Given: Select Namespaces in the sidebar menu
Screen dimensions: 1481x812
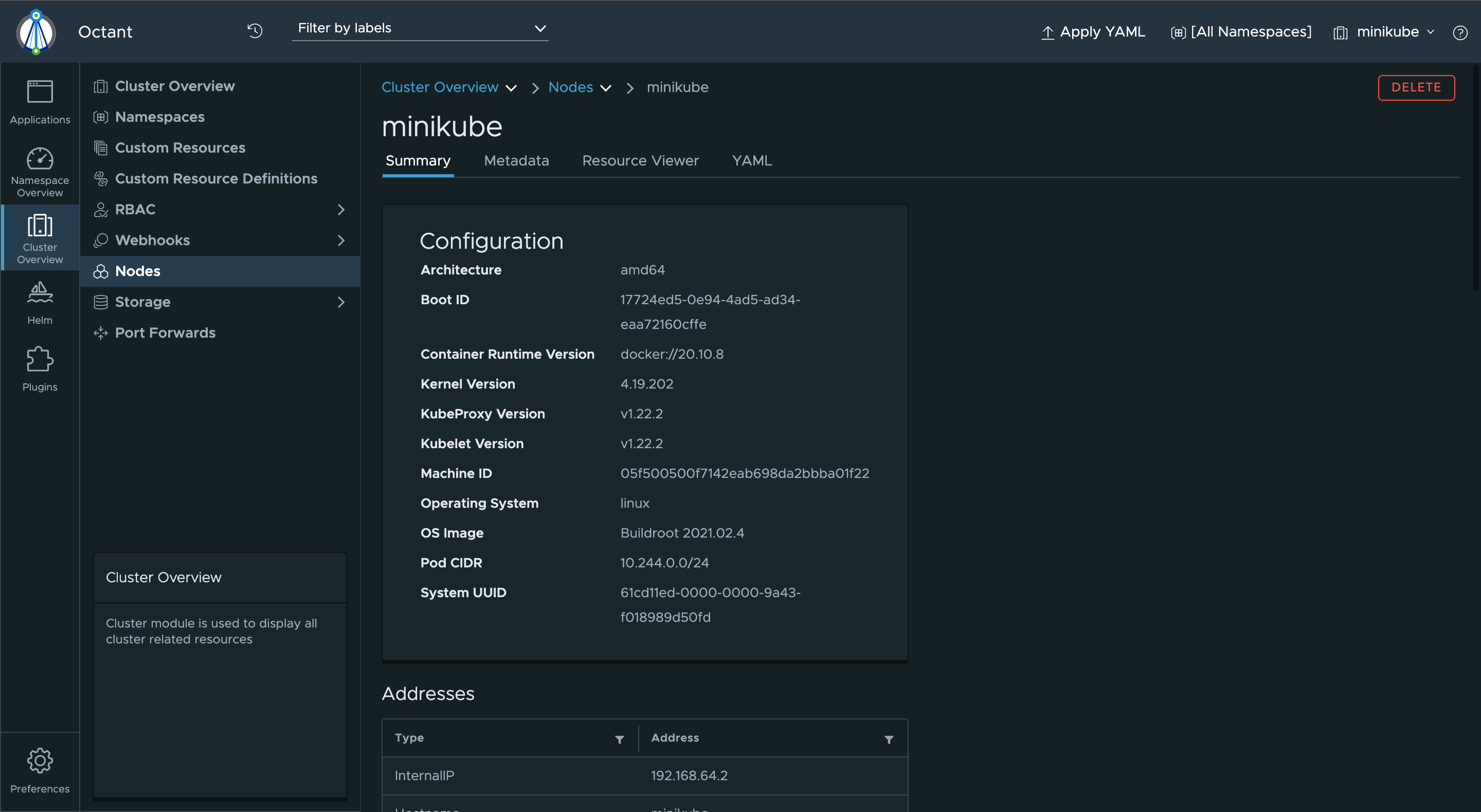Looking at the screenshot, I should coord(220,117).
